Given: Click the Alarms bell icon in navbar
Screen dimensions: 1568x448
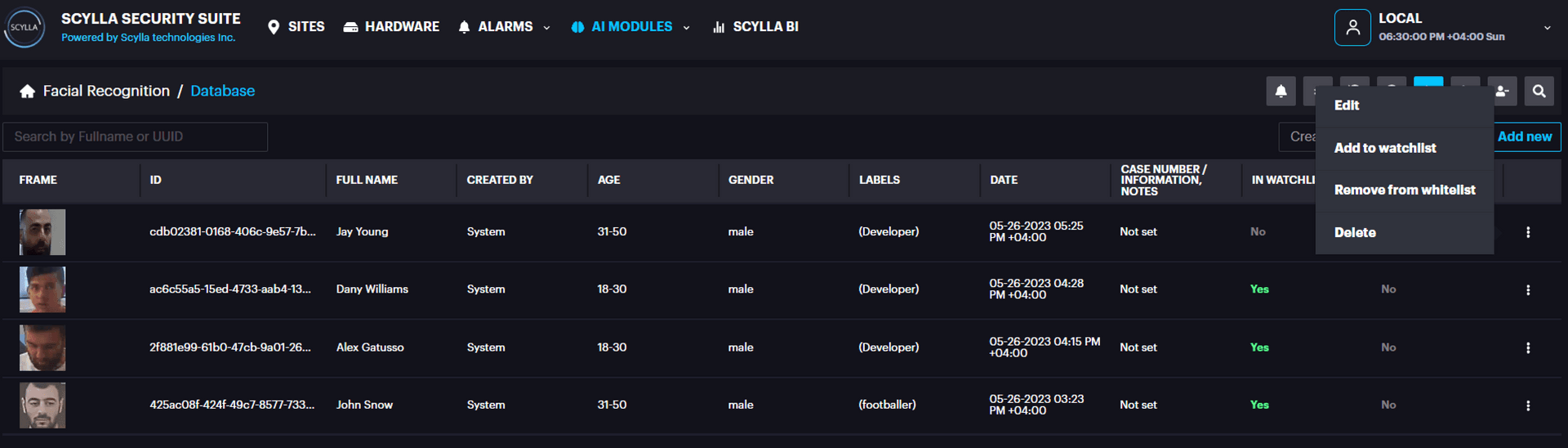Looking at the screenshot, I should [x=464, y=27].
